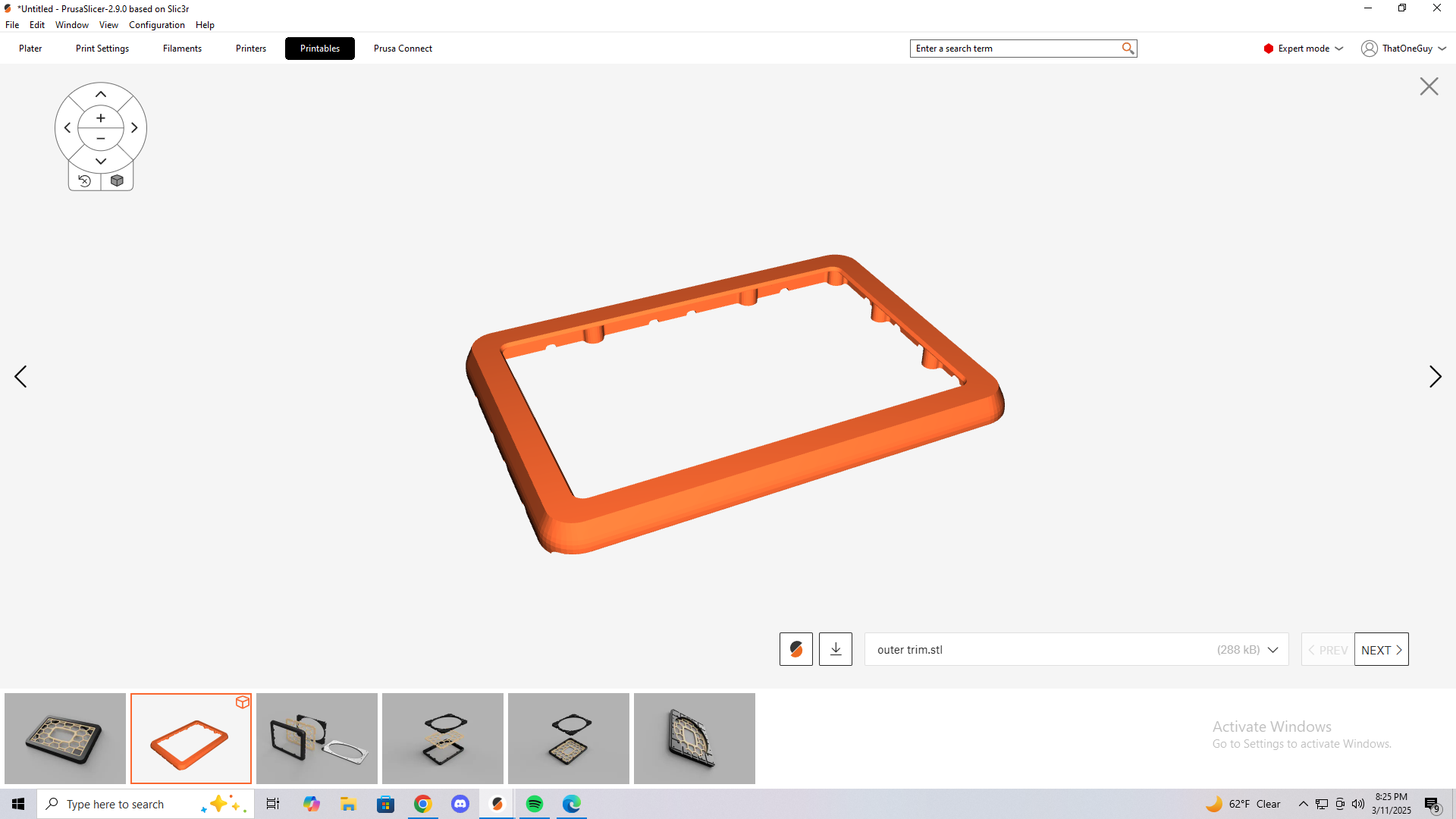1456x819 pixels.
Task: Open the Help menu
Action: coord(205,25)
